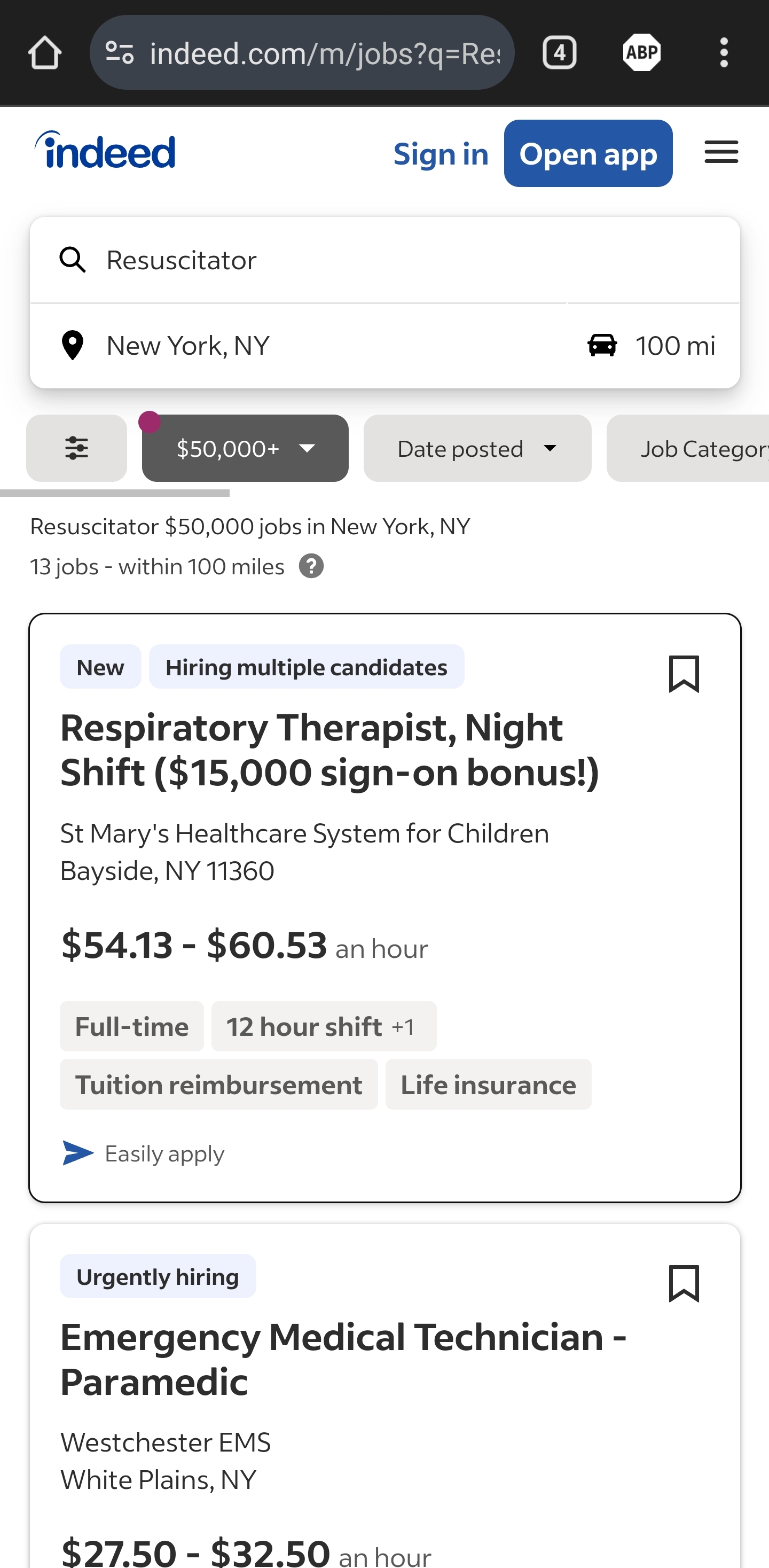Bookmark the Respiratory Therapist job

click(684, 674)
